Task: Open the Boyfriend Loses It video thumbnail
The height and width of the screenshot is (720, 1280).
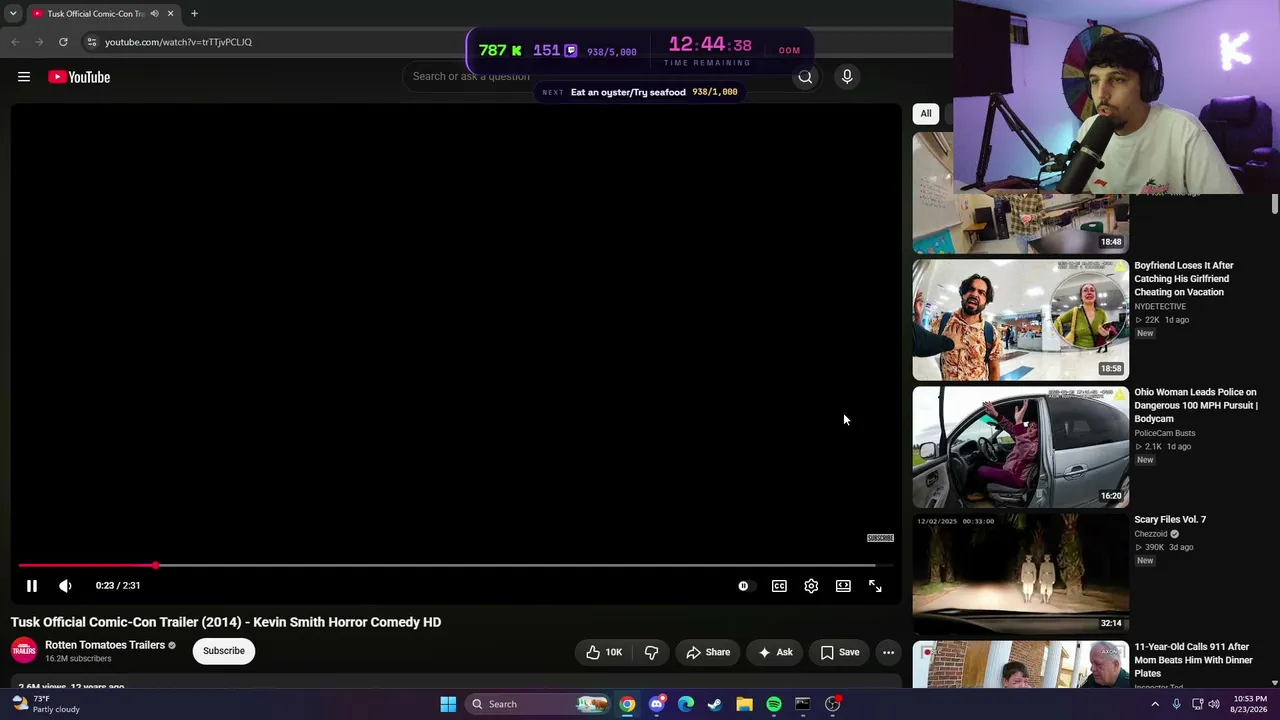Action: pyautogui.click(x=1020, y=320)
